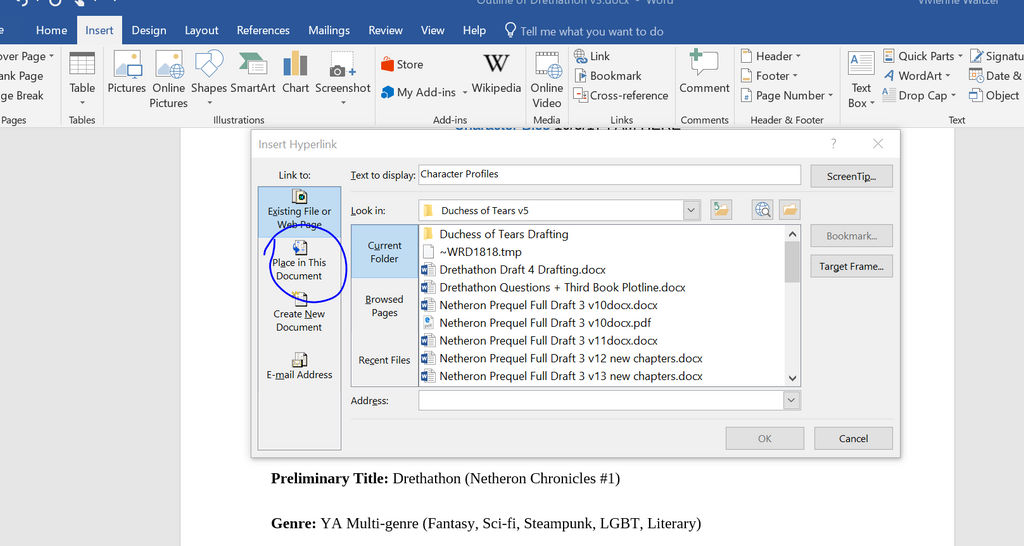The height and width of the screenshot is (546, 1024).
Task: Open the Page Number dropdown
Action: (x=788, y=95)
